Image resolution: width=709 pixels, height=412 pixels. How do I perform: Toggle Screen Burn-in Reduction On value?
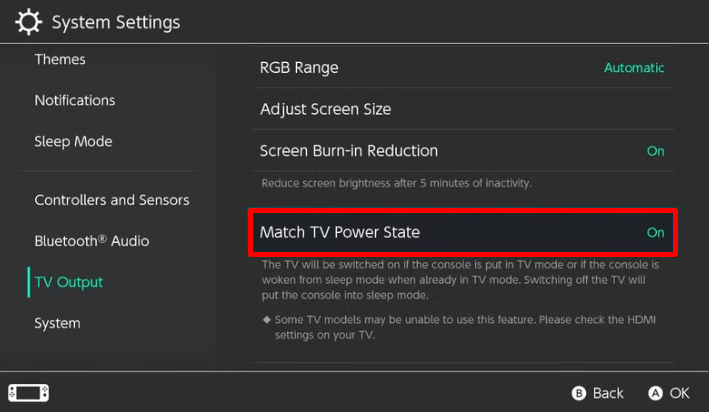point(655,151)
